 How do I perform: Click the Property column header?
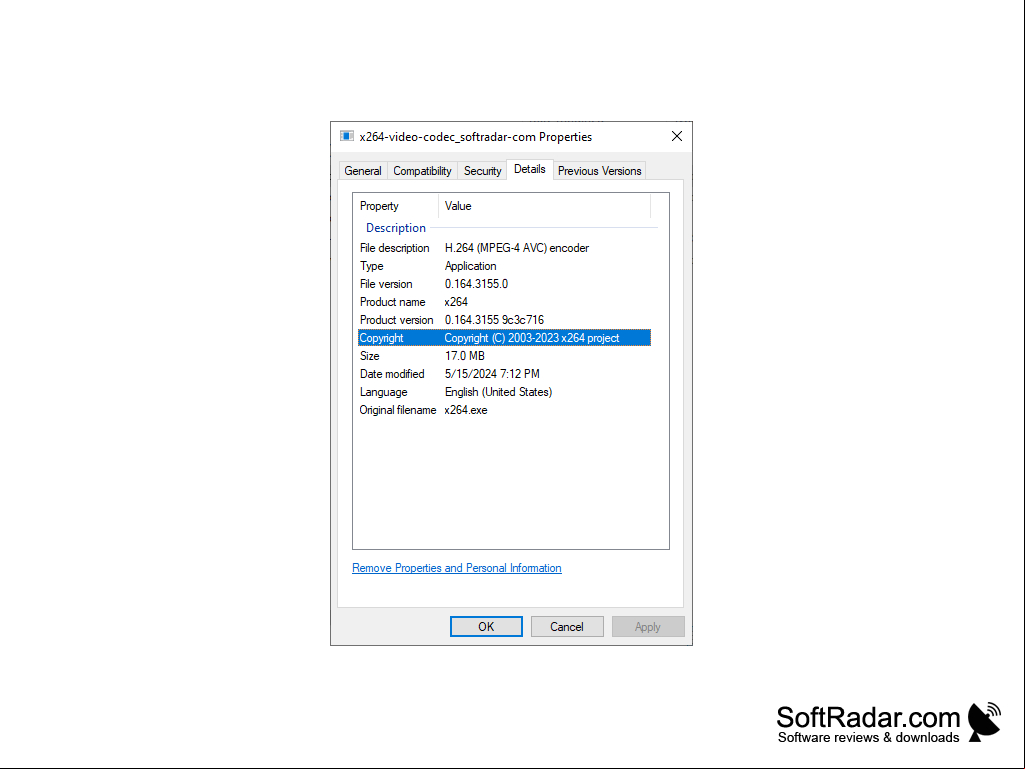pos(396,206)
